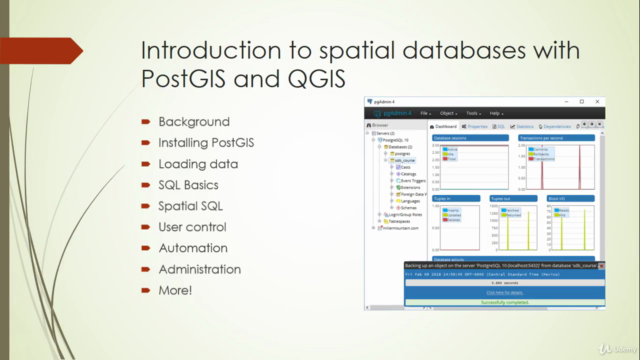Click the Casts node icon
This screenshot has width=640, height=360.
click(398, 167)
